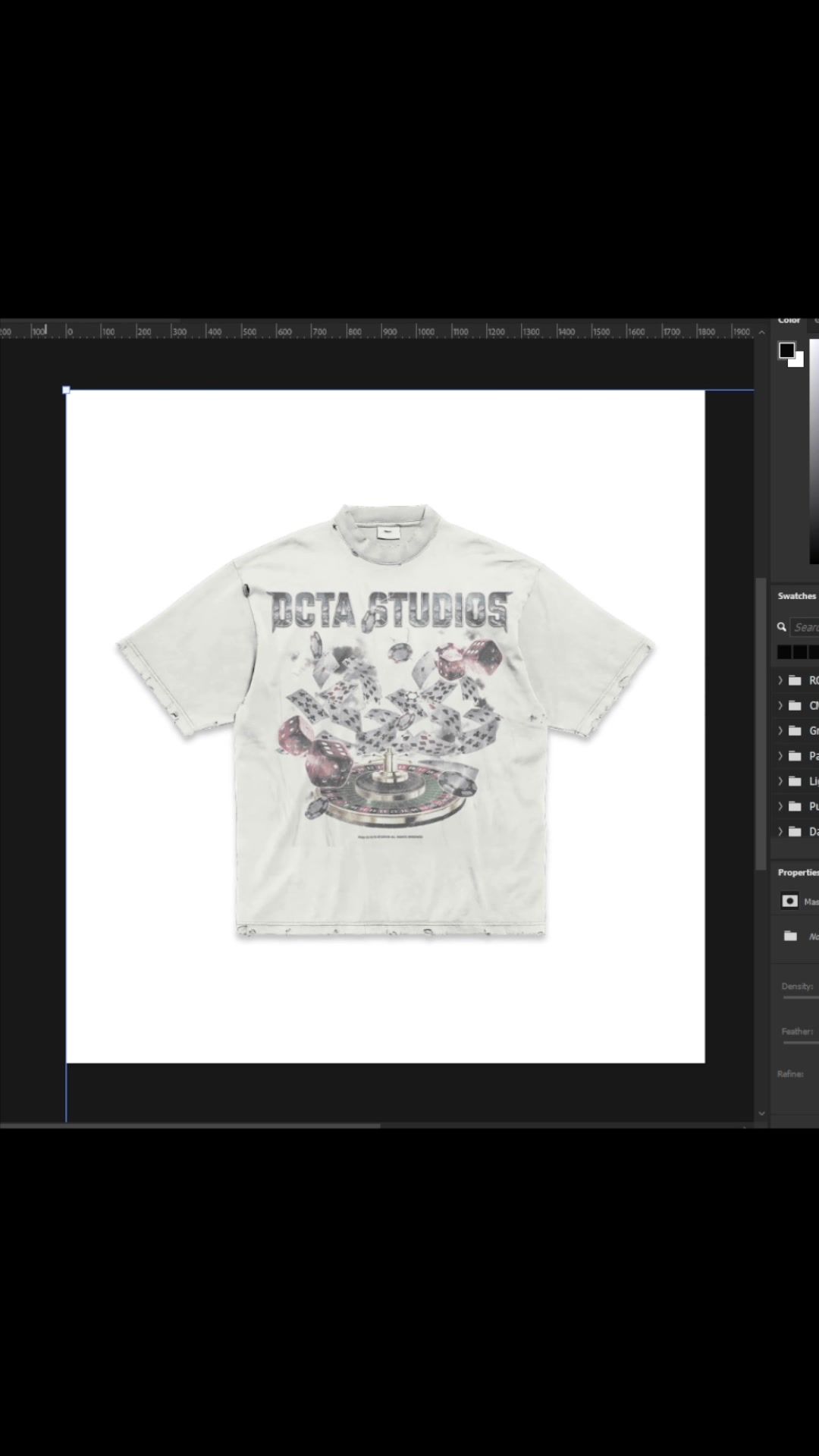Click the swatches search magnifier icon
Image resolution: width=819 pixels, height=1456 pixels.
(x=782, y=627)
